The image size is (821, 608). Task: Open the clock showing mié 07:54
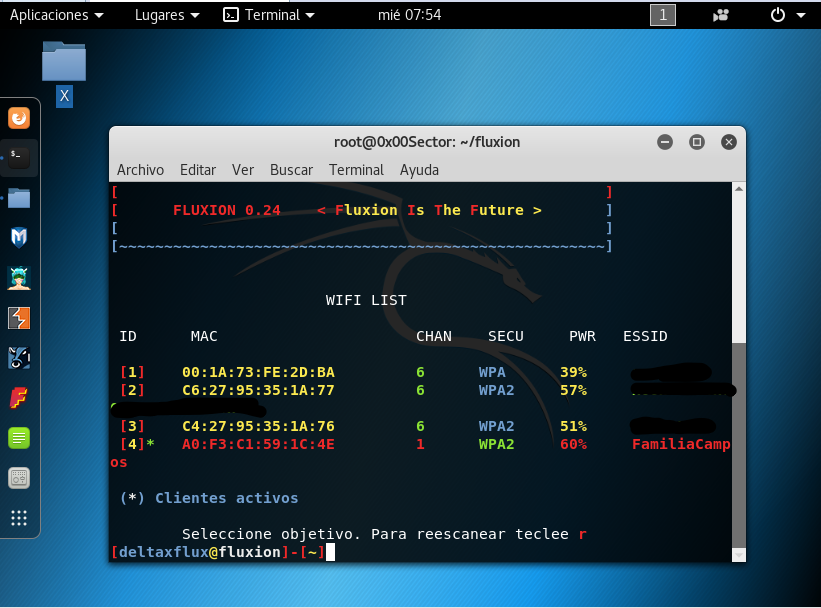pos(409,15)
